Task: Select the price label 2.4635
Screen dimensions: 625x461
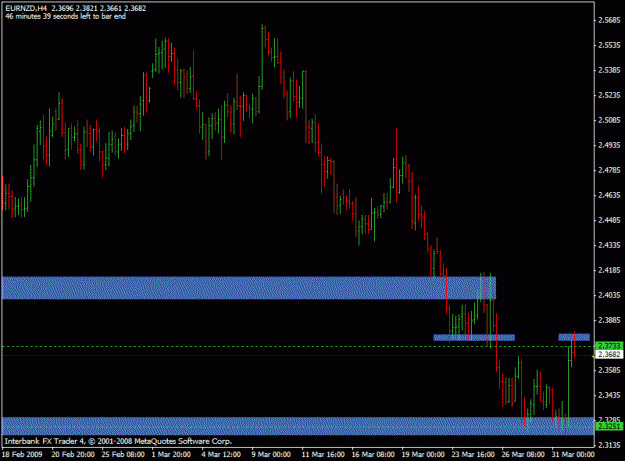Action: [609, 195]
